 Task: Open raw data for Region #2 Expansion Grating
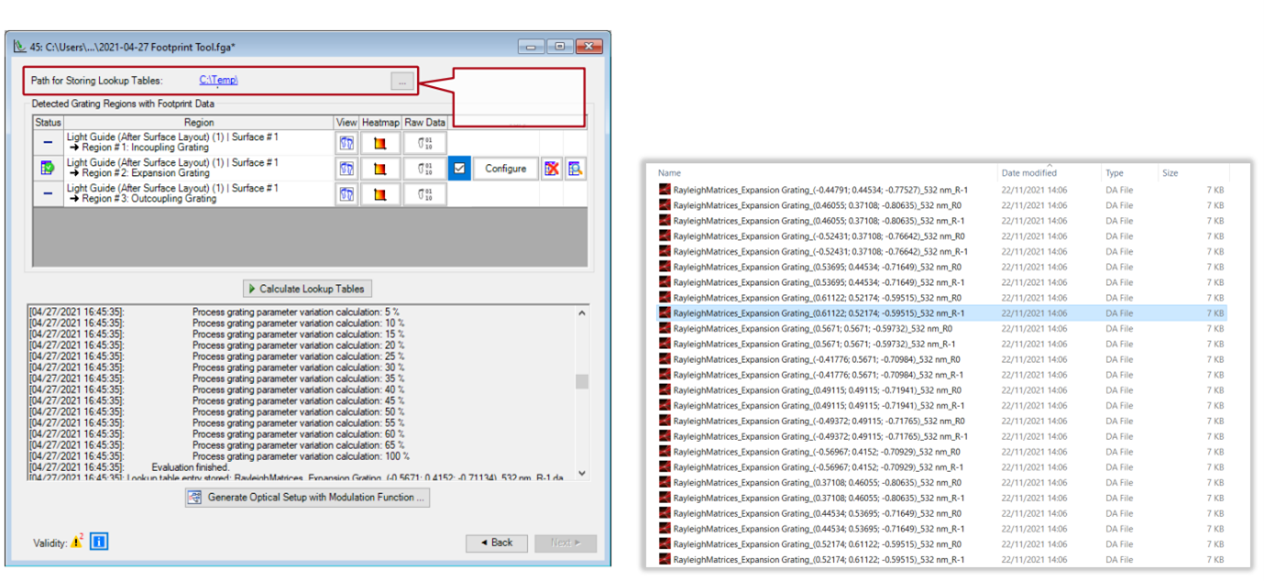click(x=425, y=169)
